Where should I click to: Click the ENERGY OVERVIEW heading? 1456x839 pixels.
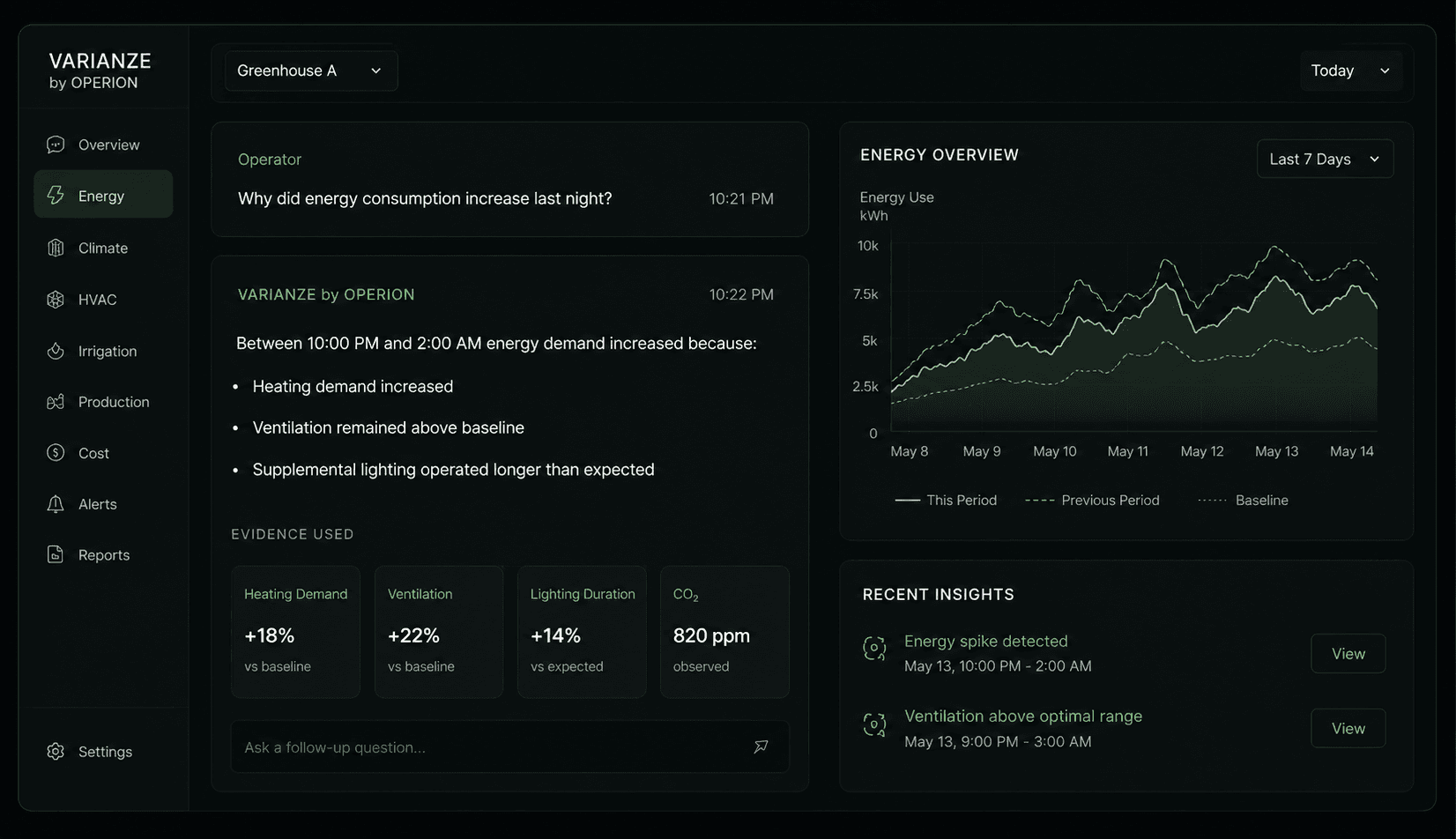[940, 155]
